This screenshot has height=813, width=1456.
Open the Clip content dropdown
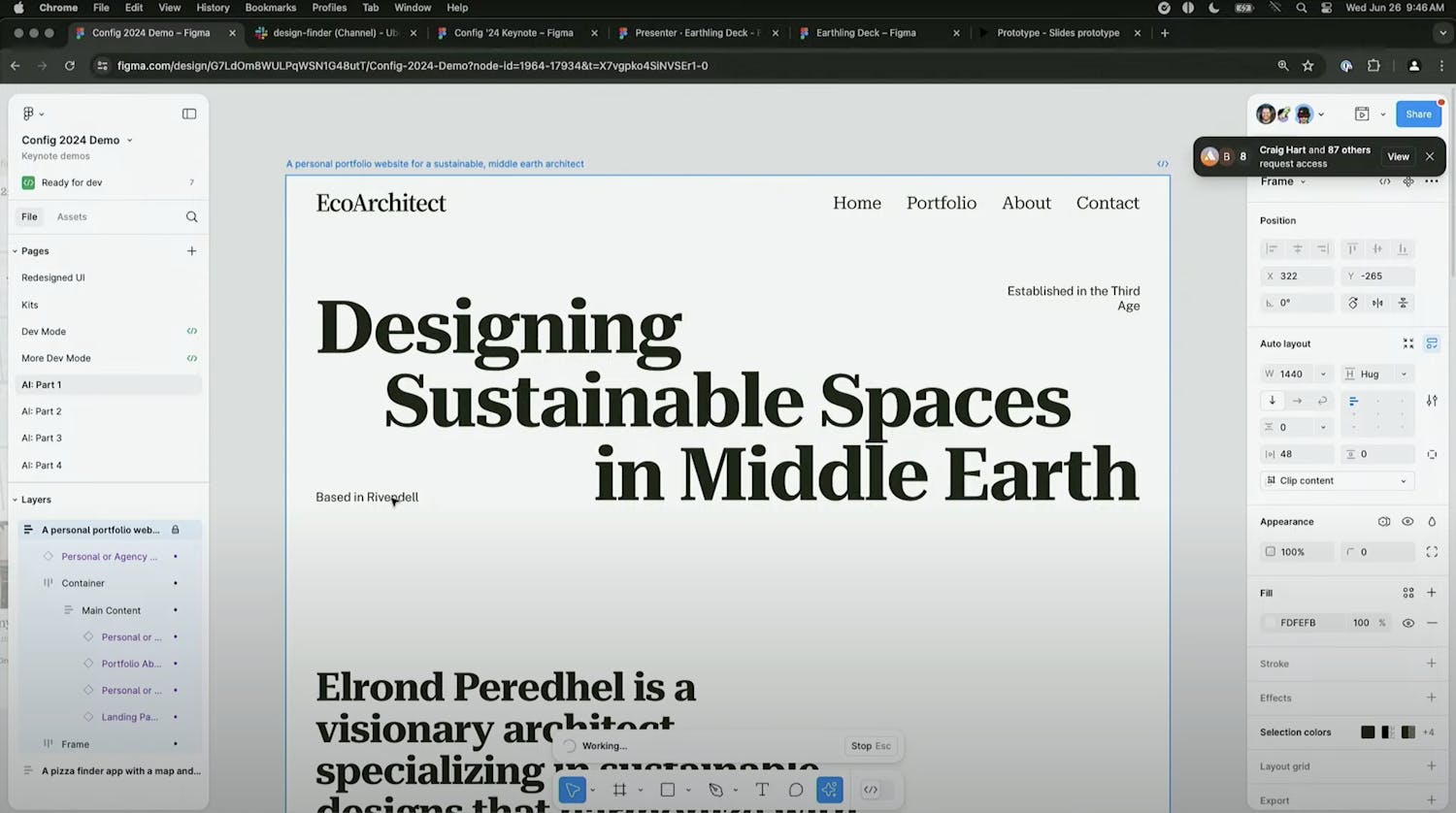[1337, 481]
